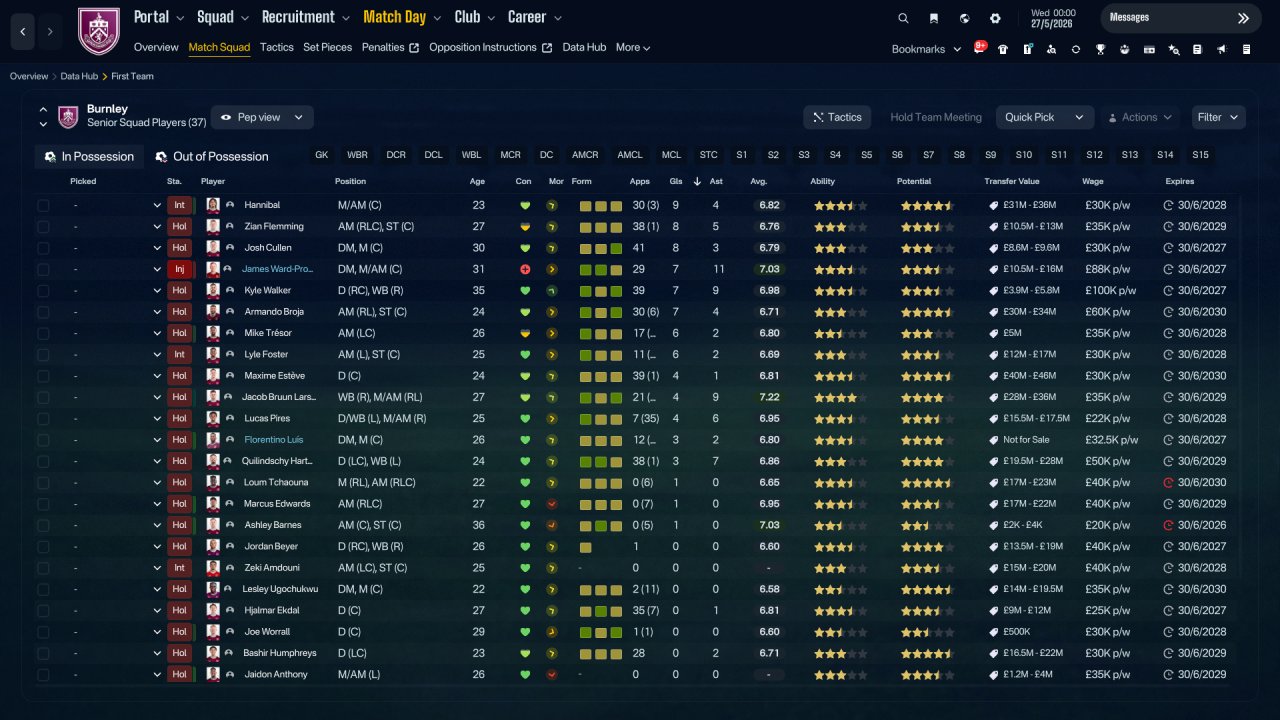The height and width of the screenshot is (720, 1280).
Task: Tick the checkbox for Hannibal
Action: (x=43, y=205)
